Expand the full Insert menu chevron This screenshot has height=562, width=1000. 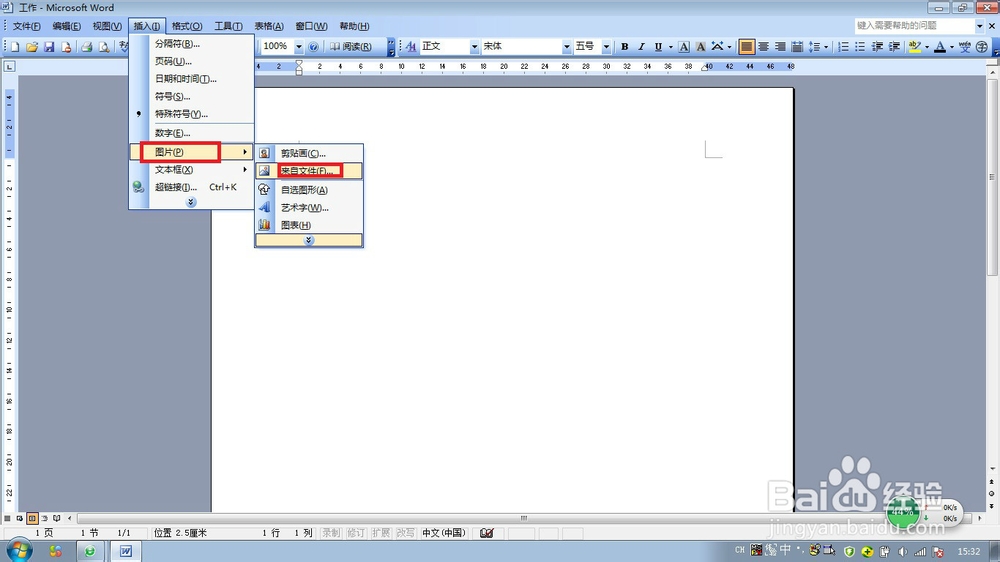[191, 202]
